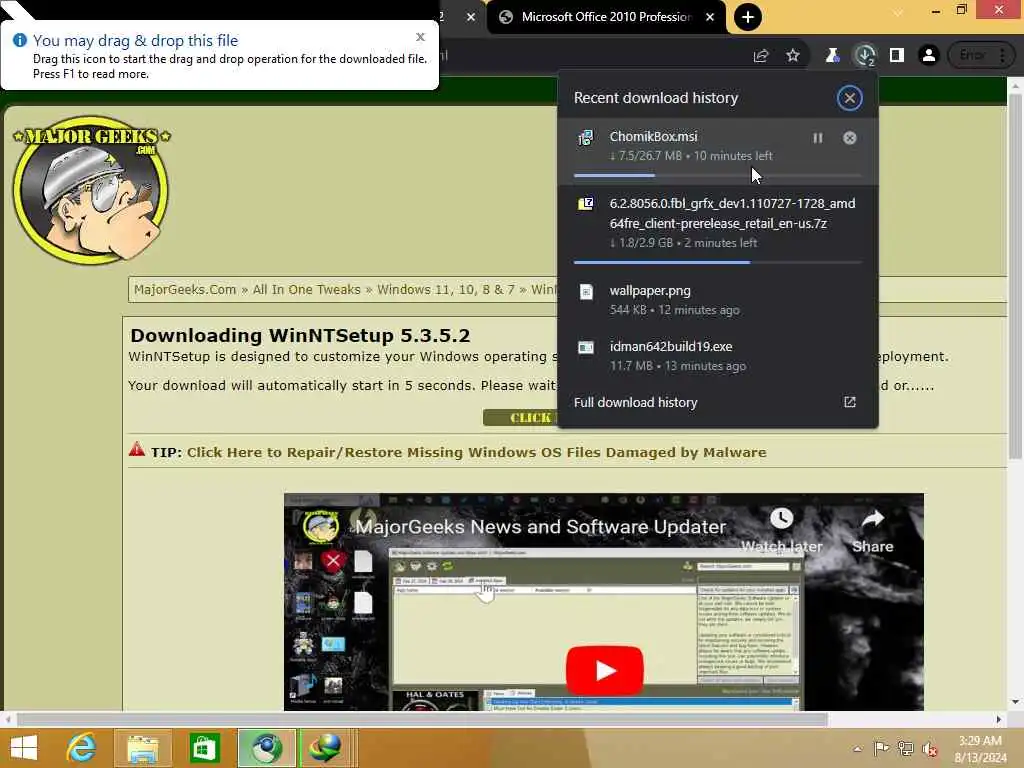Click the MajorGeeks channel avatar on video
This screenshot has height=768, width=1024.
321,526
